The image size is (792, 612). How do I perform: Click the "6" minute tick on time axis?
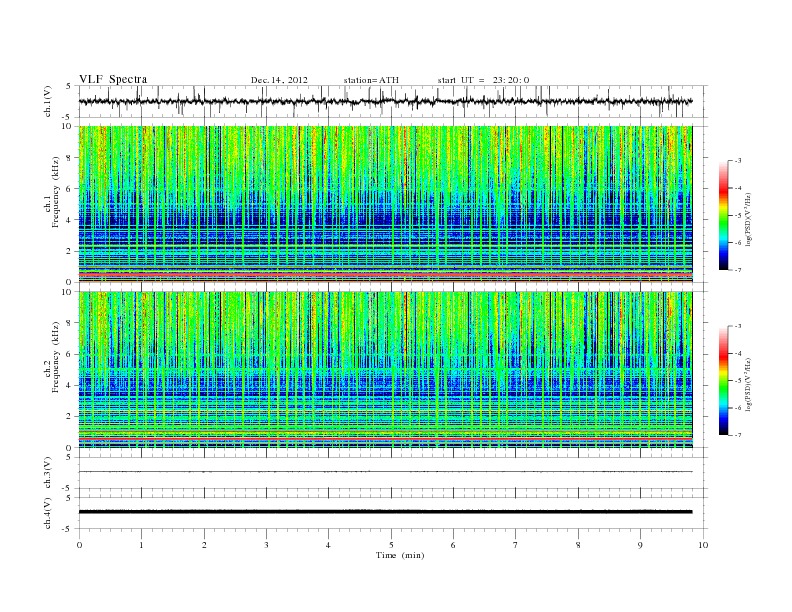pos(453,545)
